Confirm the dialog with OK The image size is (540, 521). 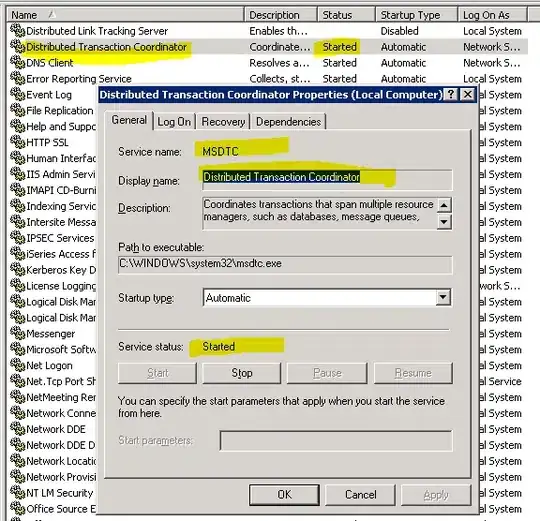(284, 495)
